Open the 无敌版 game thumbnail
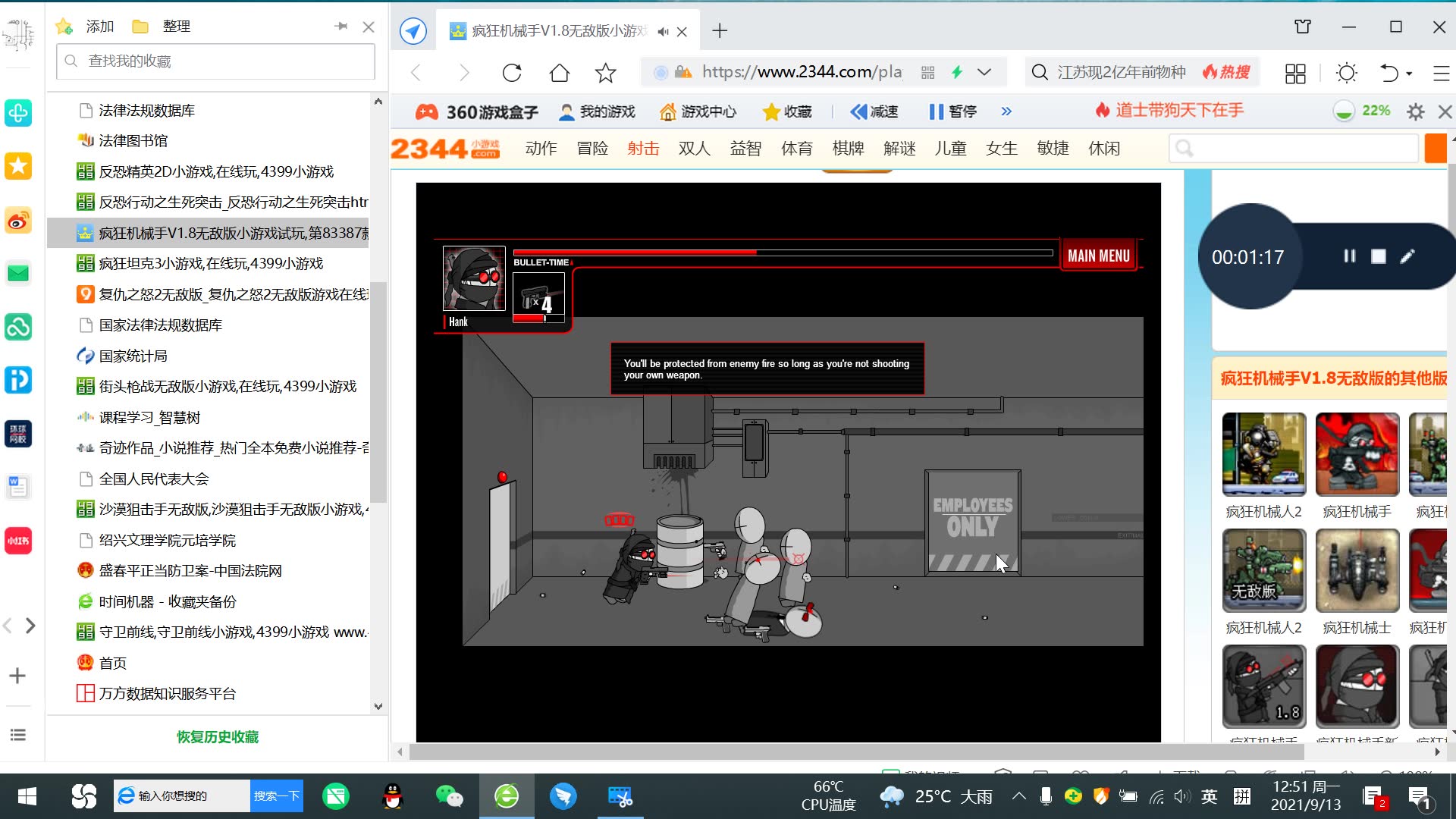Screen dimensions: 1456x819 (x=1263, y=570)
